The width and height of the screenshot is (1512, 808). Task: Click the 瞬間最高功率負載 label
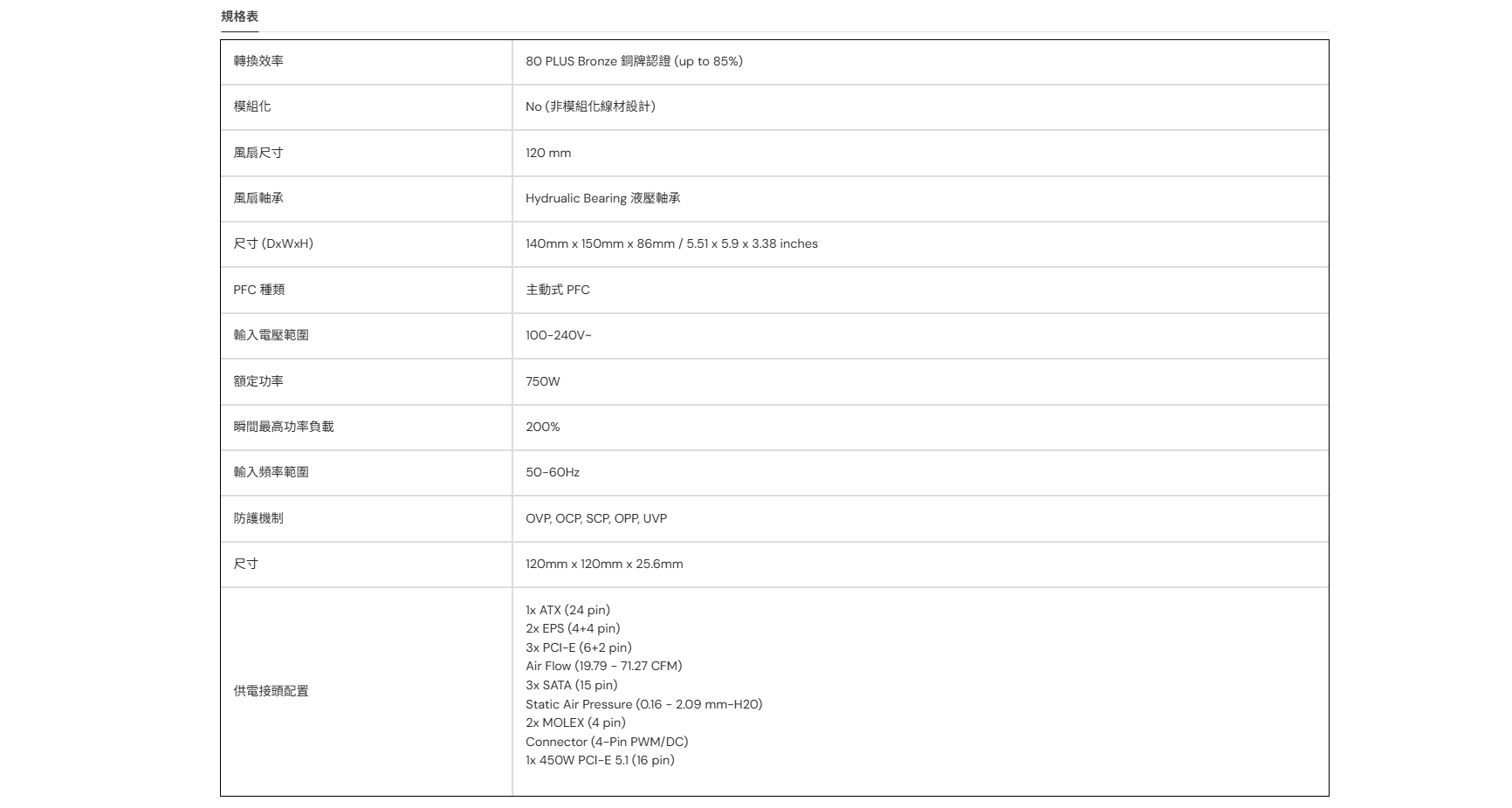click(x=284, y=427)
